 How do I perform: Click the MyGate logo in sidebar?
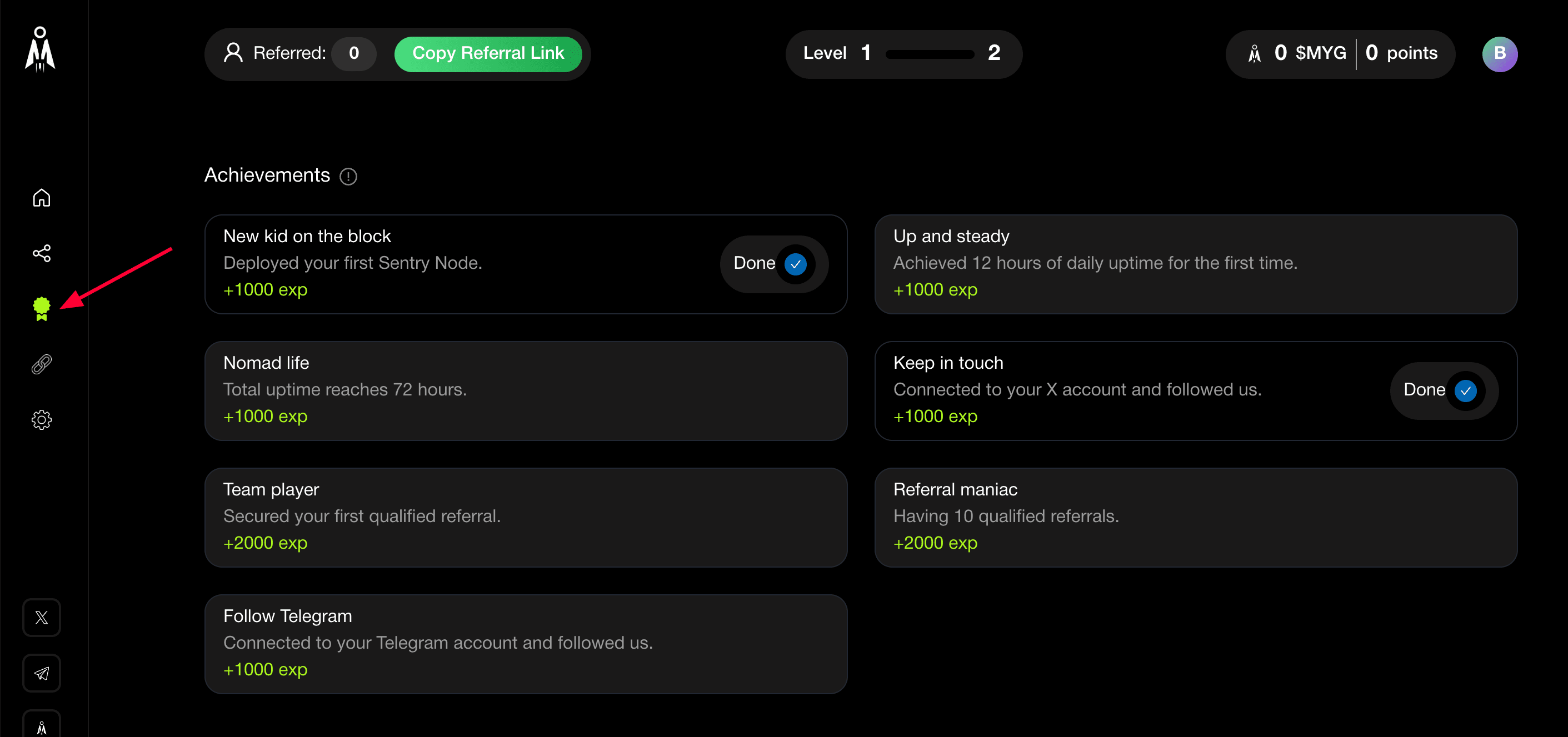40,50
